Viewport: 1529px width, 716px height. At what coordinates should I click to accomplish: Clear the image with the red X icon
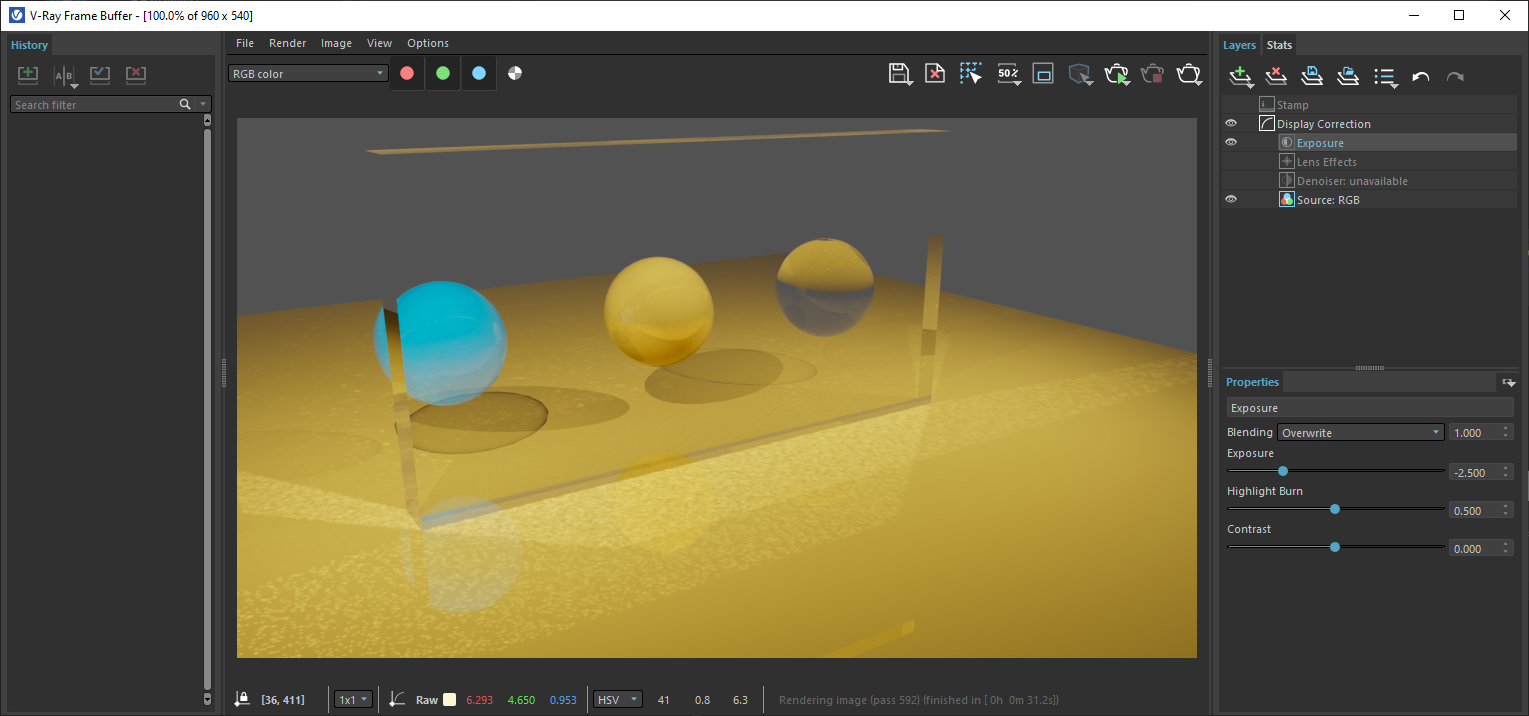pos(934,74)
